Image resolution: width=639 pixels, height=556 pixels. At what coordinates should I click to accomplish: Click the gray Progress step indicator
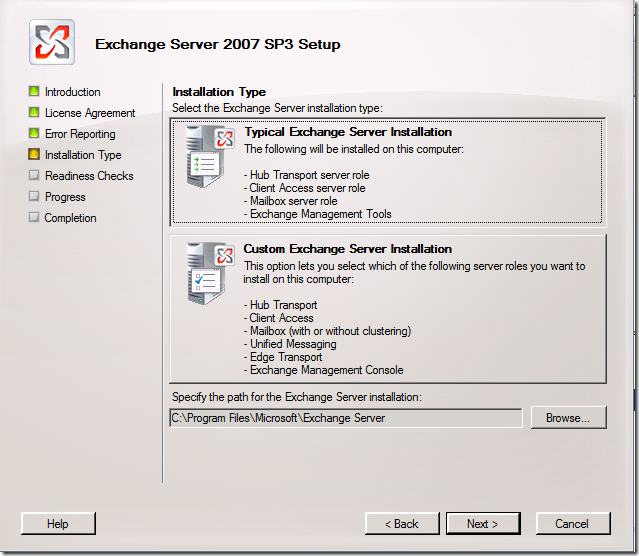(34, 196)
